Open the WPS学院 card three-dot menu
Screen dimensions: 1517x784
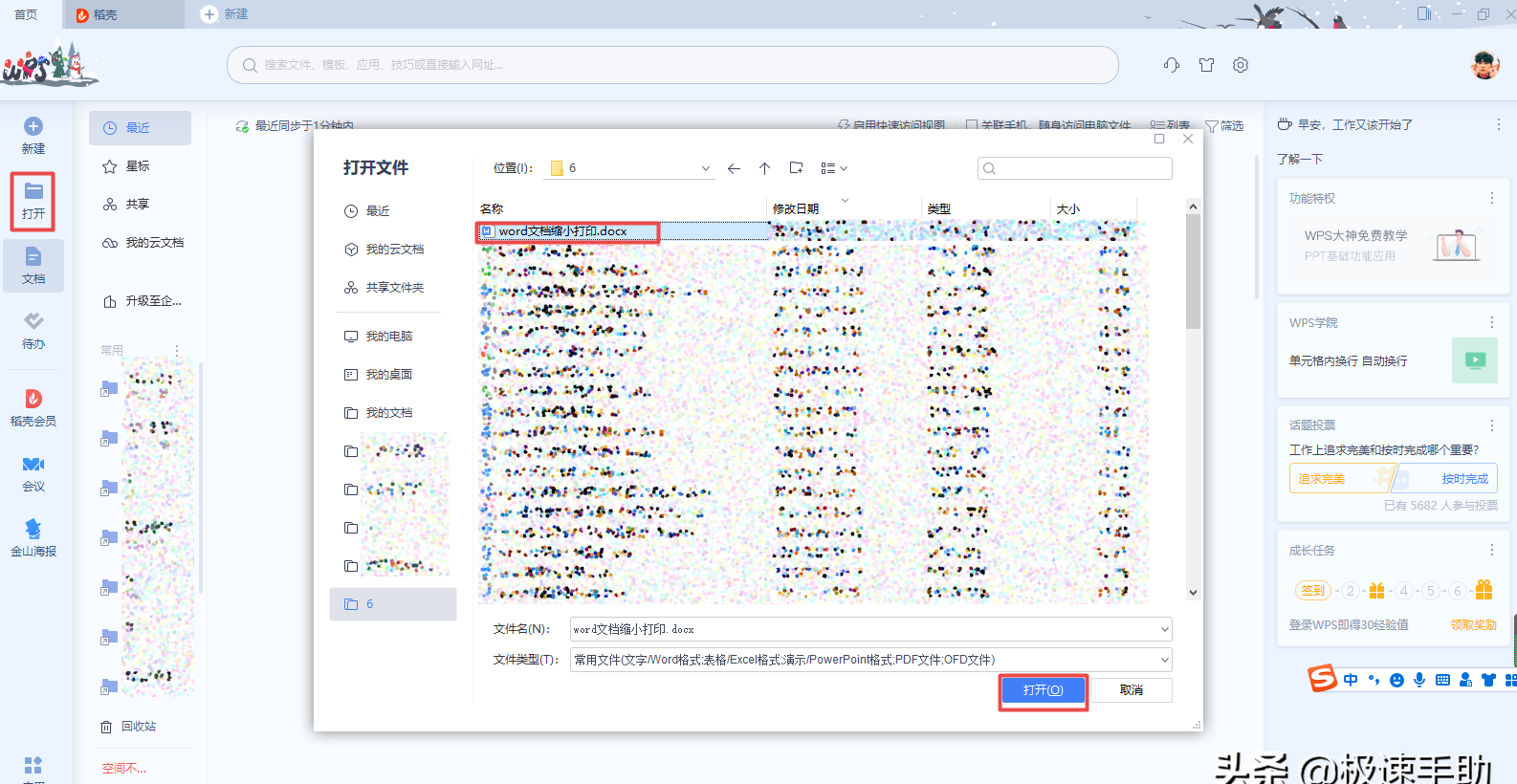[1491, 322]
